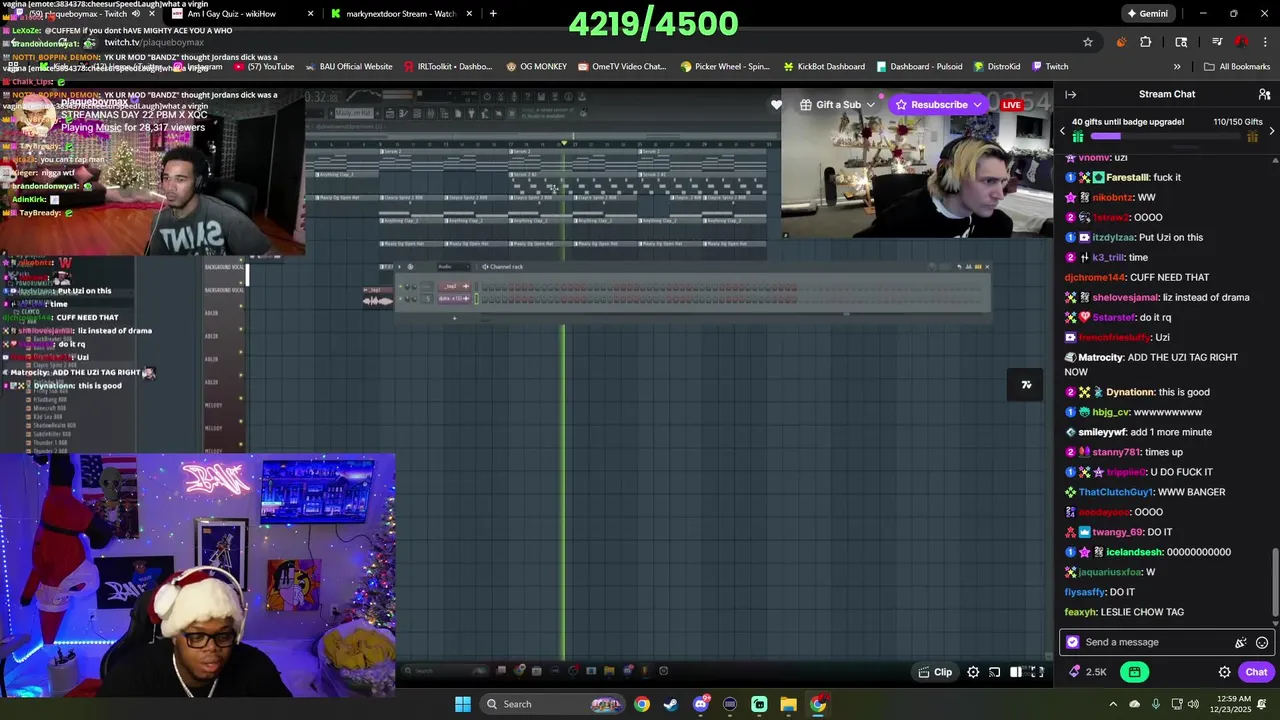This screenshot has height=720, width=1280.
Task: Open the Twitch bookmark
Action: (x=1050, y=67)
